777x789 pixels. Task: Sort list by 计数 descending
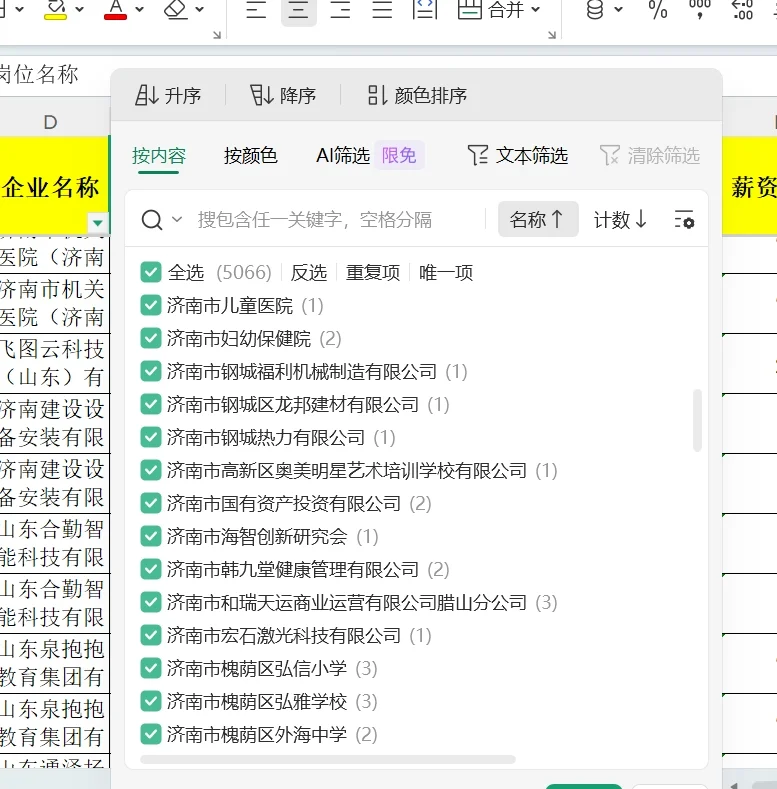620,219
